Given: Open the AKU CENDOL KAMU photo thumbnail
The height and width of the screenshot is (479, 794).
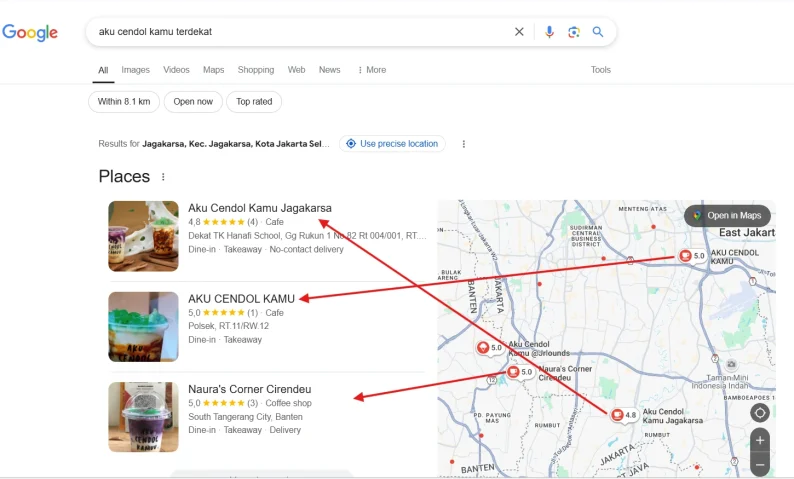Looking at the screenshot, I should (x=143, y=327).
